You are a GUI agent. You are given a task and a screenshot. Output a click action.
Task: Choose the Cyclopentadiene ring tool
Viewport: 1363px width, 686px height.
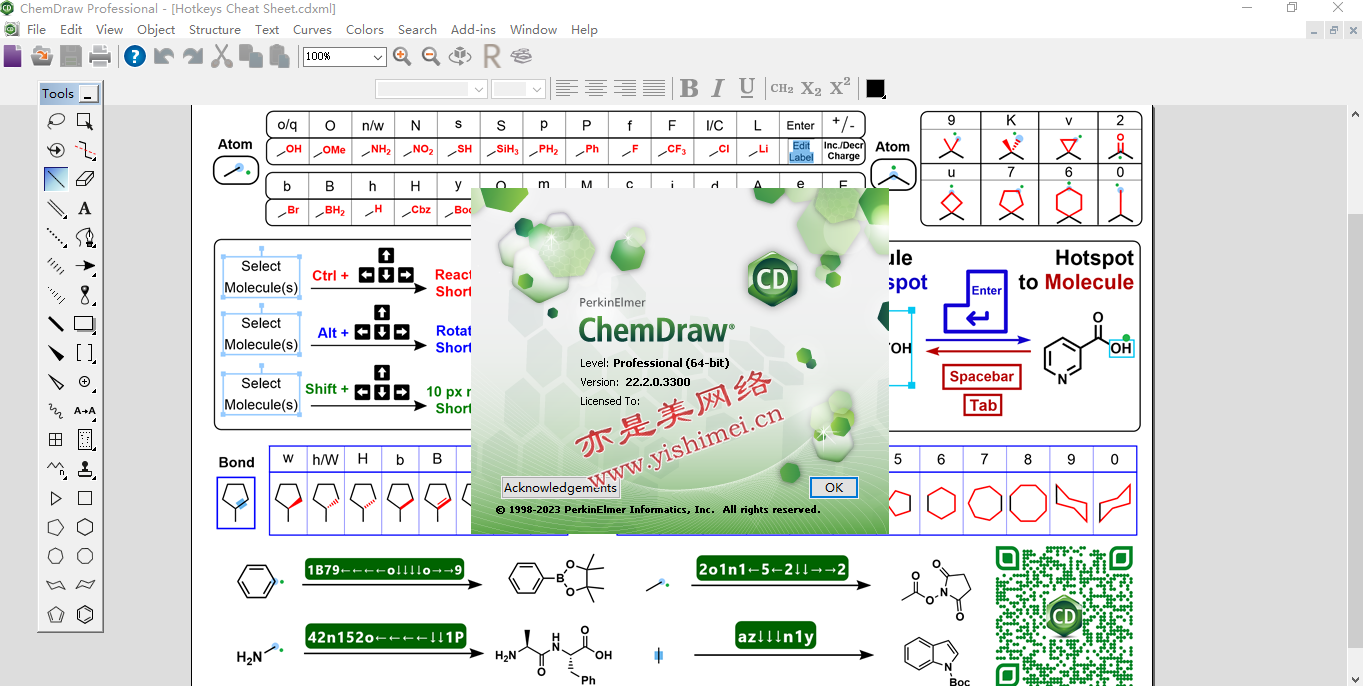pyautogui.click(x=56, y=615)
